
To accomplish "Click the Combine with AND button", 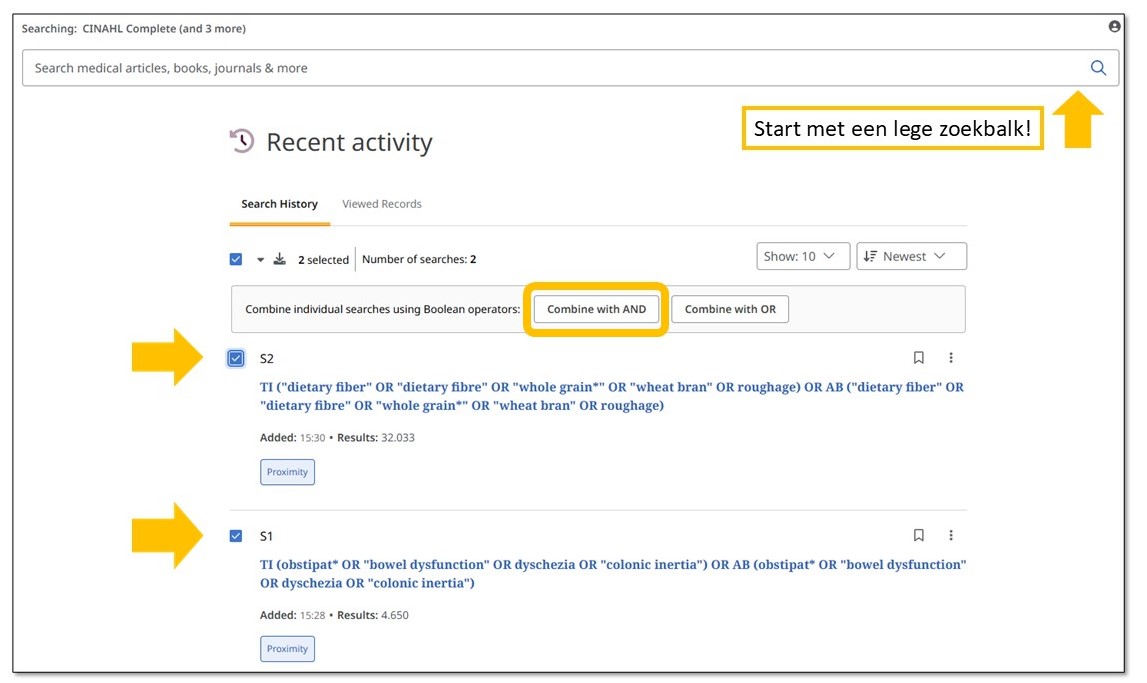I will coord(596,310).
